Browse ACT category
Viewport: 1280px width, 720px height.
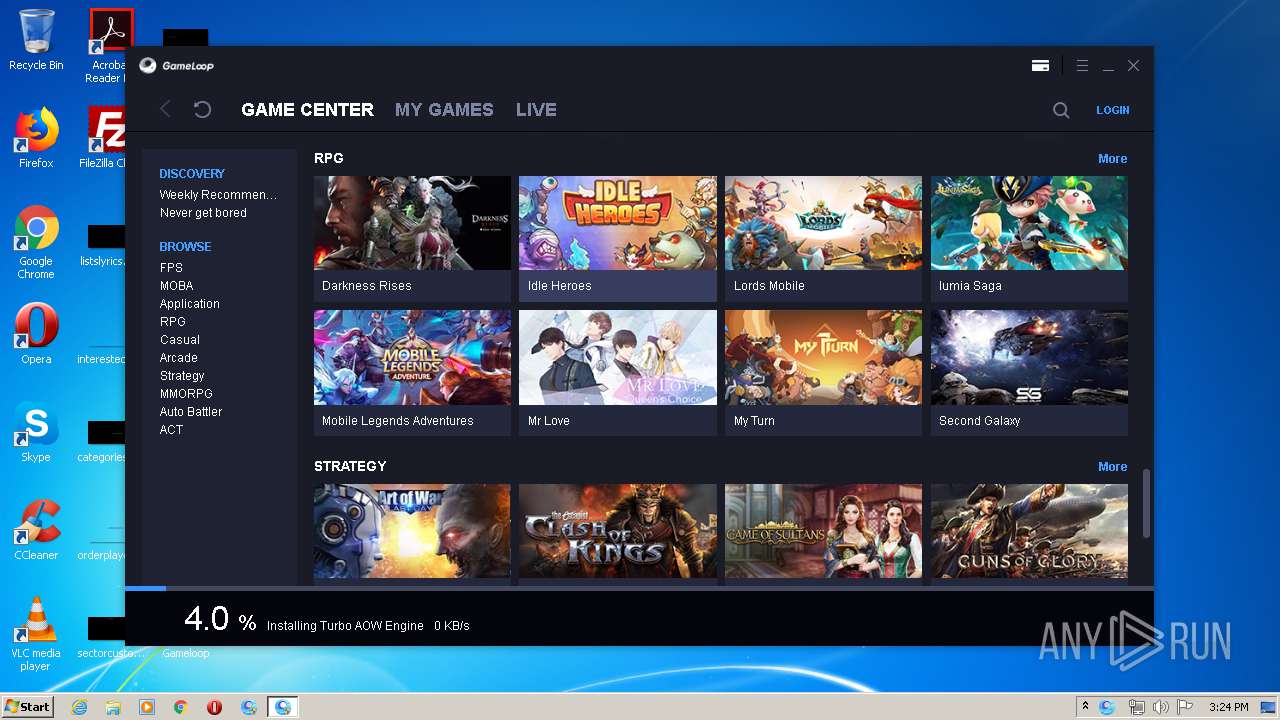pos(171,430)
